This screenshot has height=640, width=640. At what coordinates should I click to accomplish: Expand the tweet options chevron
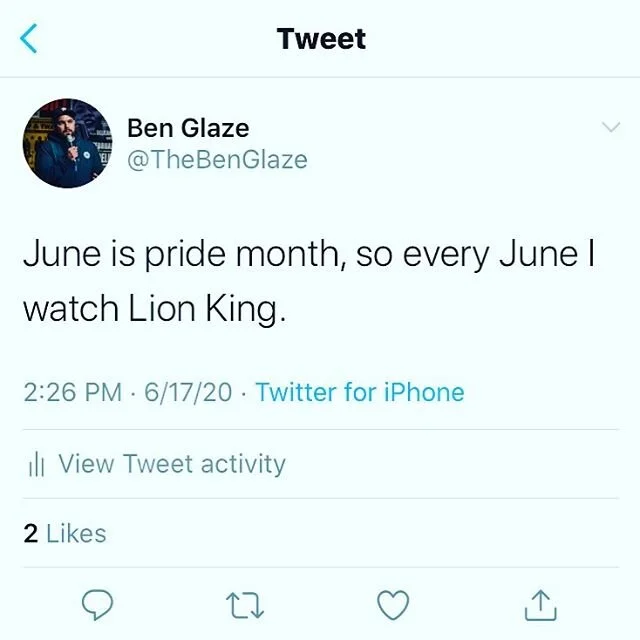[611, 127]
